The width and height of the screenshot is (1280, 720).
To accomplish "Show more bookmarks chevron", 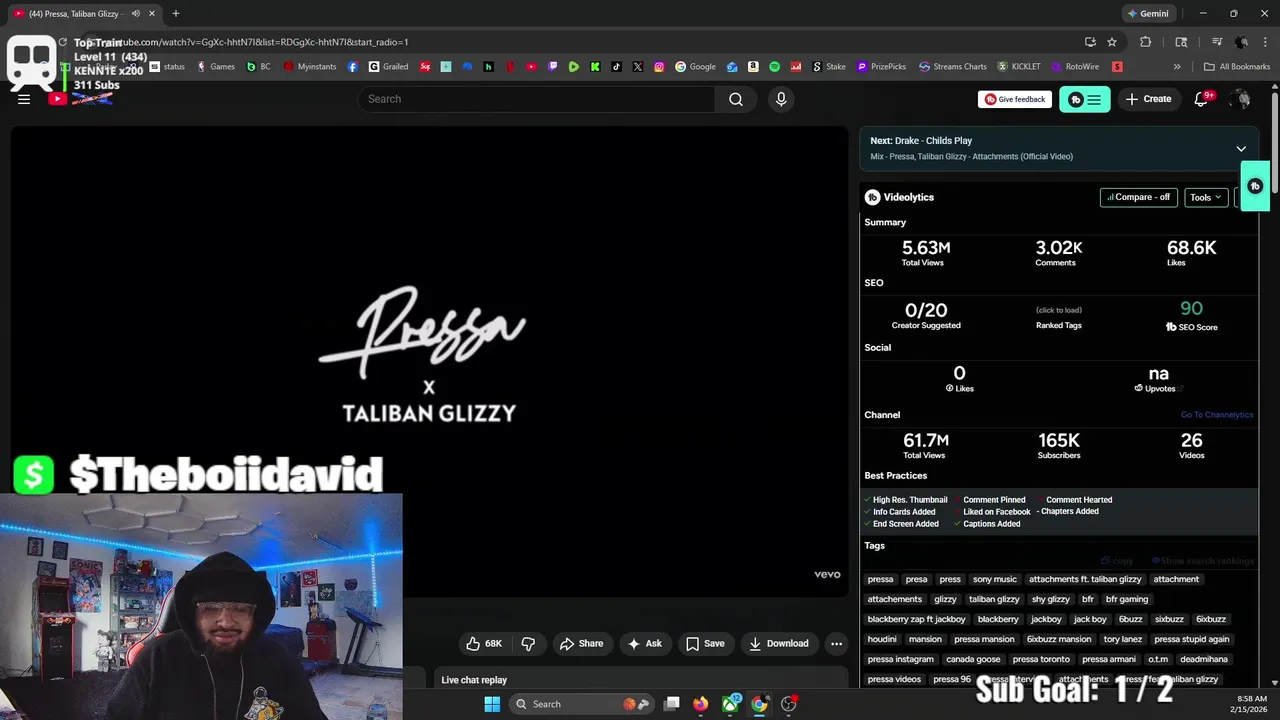I will [x=1177, y=67].
